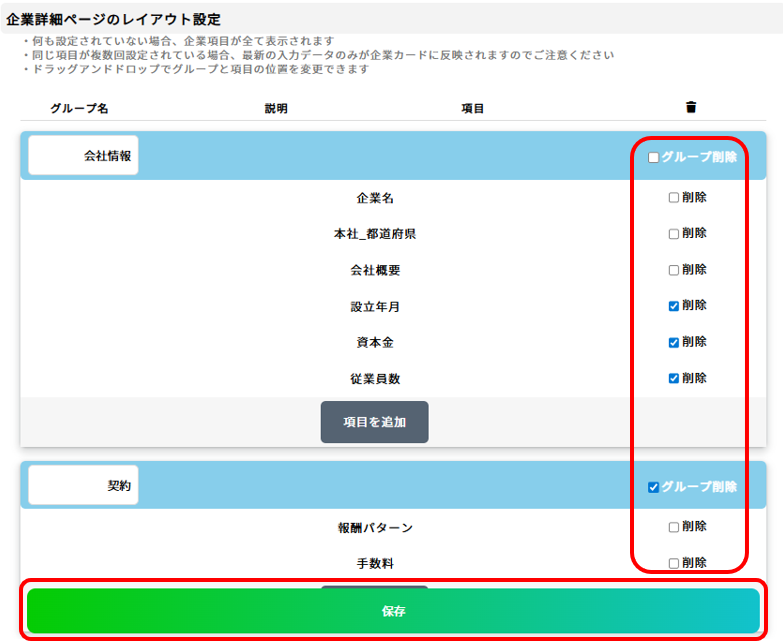This screenshot has height=644, width=783.
Task: Select the 企業名 item row
Action: point(375,198)
